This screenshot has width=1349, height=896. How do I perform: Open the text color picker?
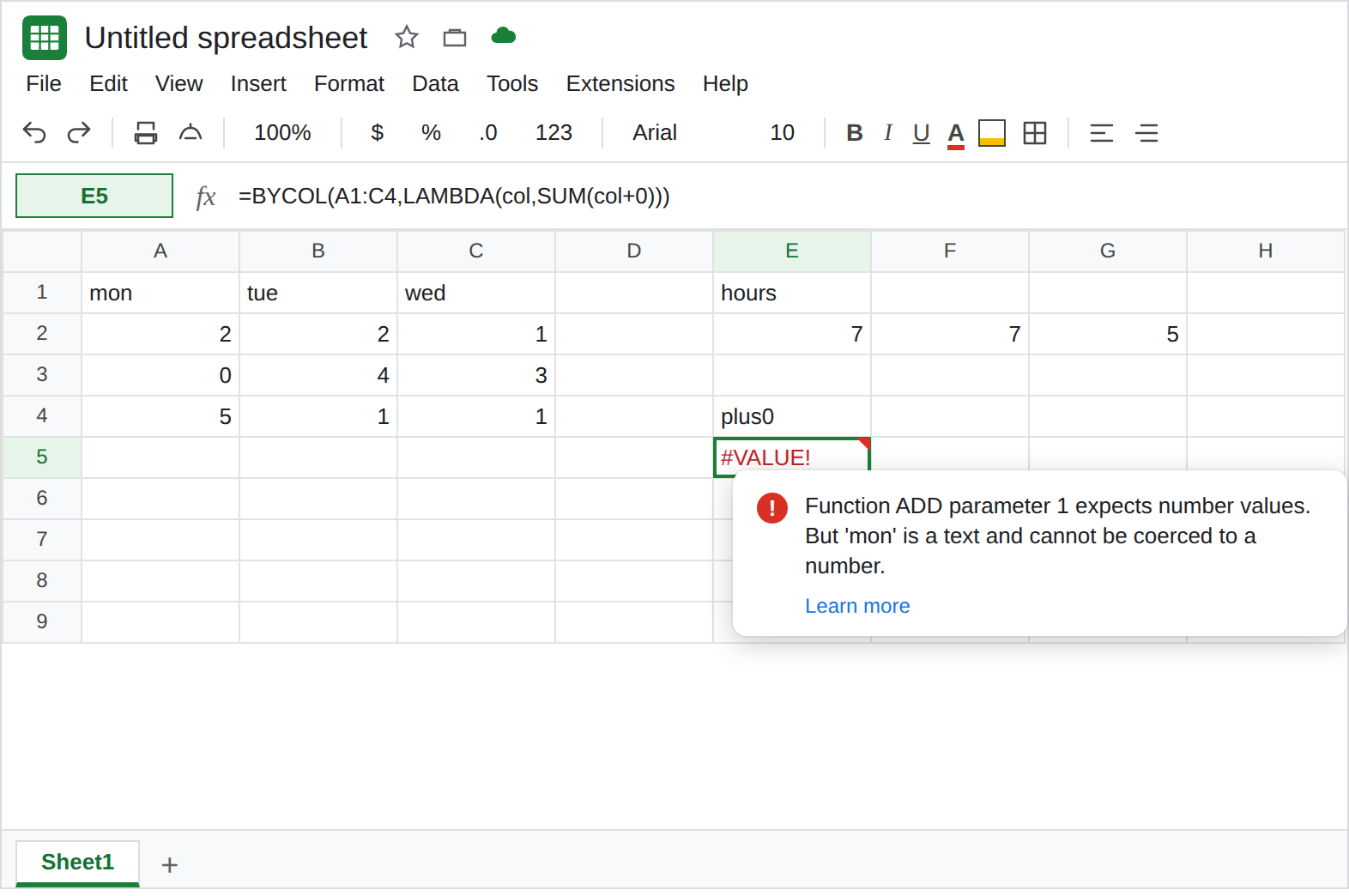click(x=956, y=135)
